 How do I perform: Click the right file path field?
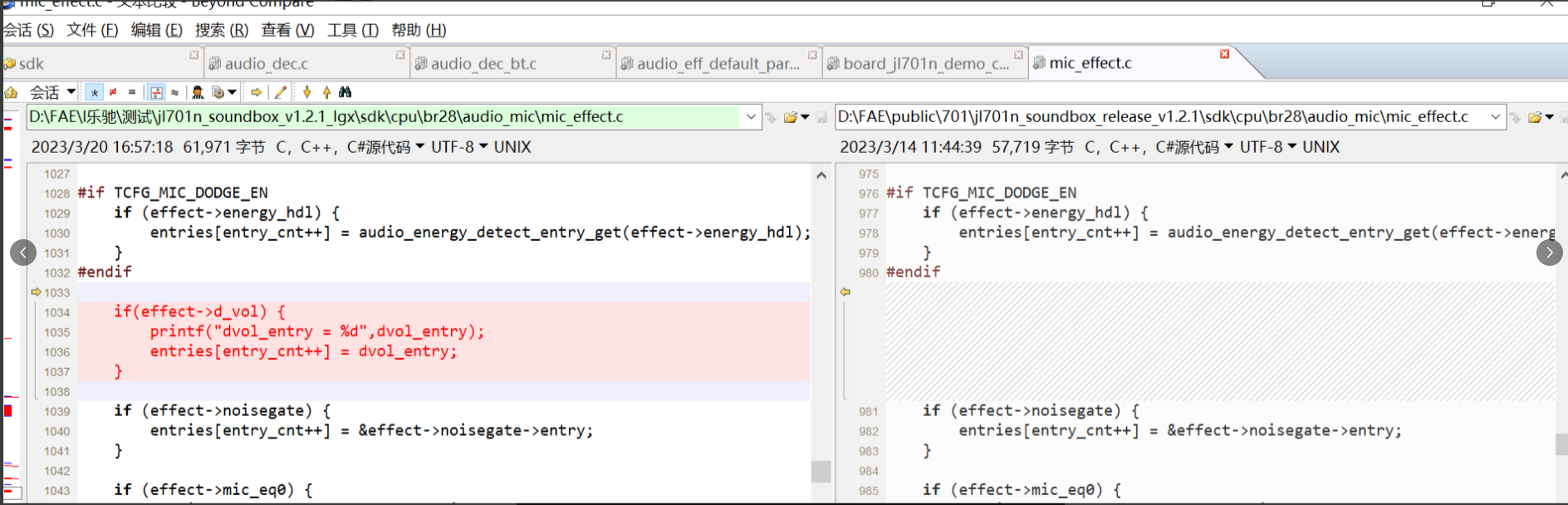[x=1161, y=117]
